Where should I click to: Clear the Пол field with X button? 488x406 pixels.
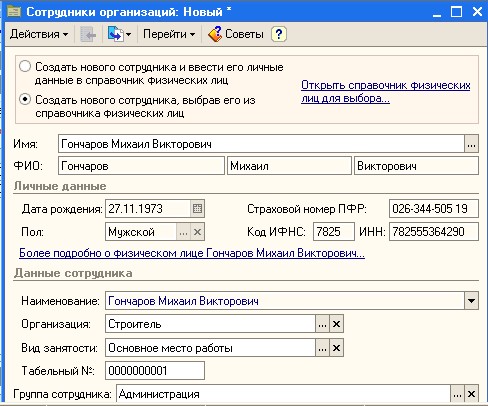(197, 232)
